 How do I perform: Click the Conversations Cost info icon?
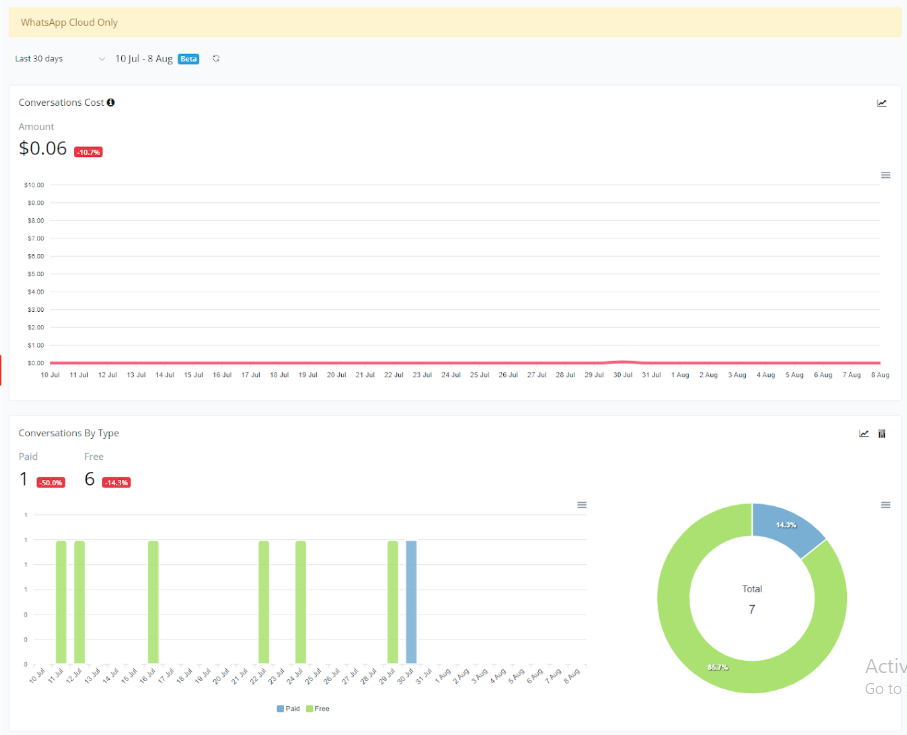[x=111, y=102]
